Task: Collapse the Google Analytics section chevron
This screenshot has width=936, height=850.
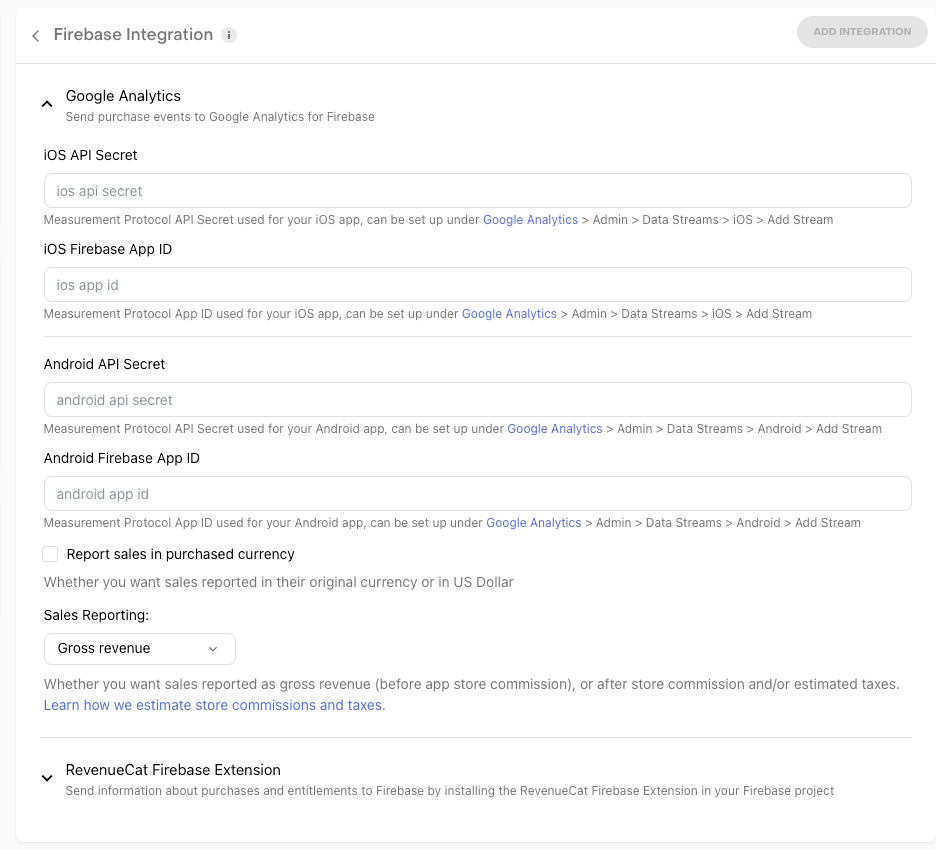Action: 47,104
